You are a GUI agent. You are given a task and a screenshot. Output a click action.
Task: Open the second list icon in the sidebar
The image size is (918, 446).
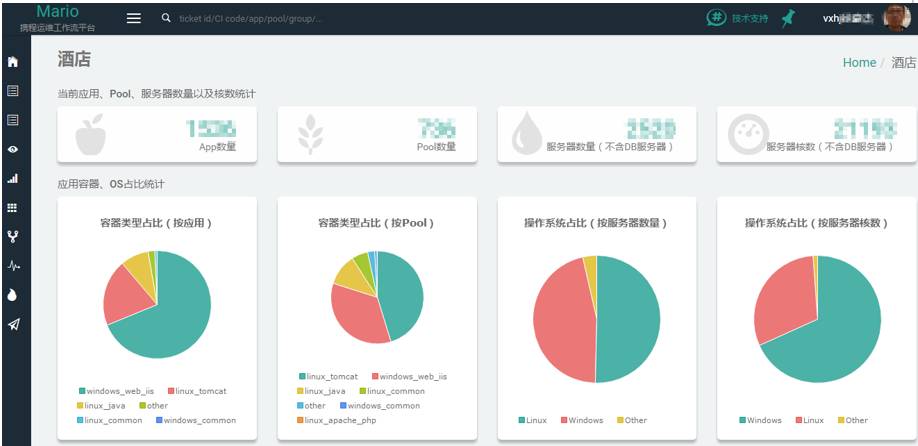click(13, 120)
